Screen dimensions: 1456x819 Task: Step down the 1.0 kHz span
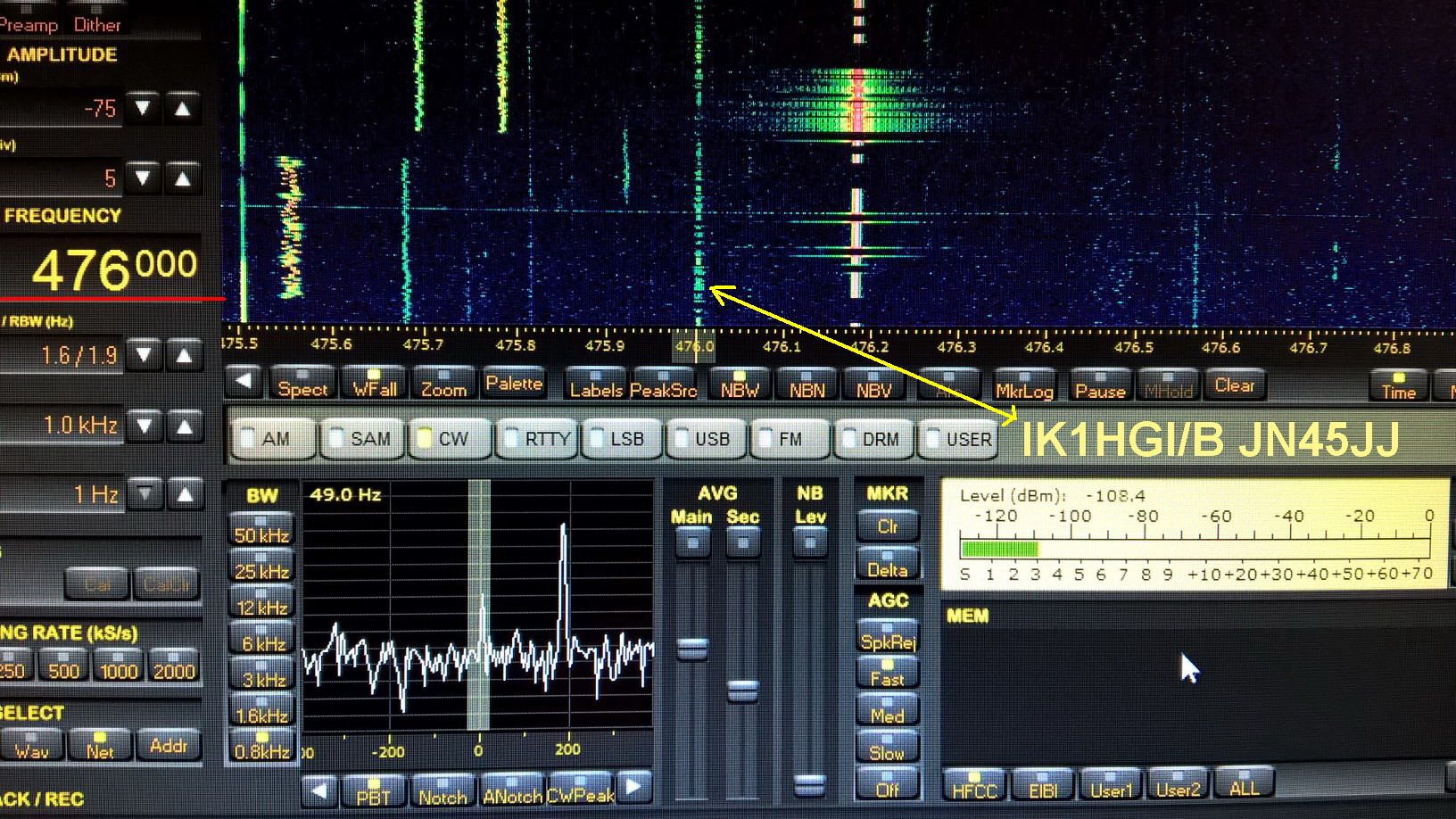[145, 426]
